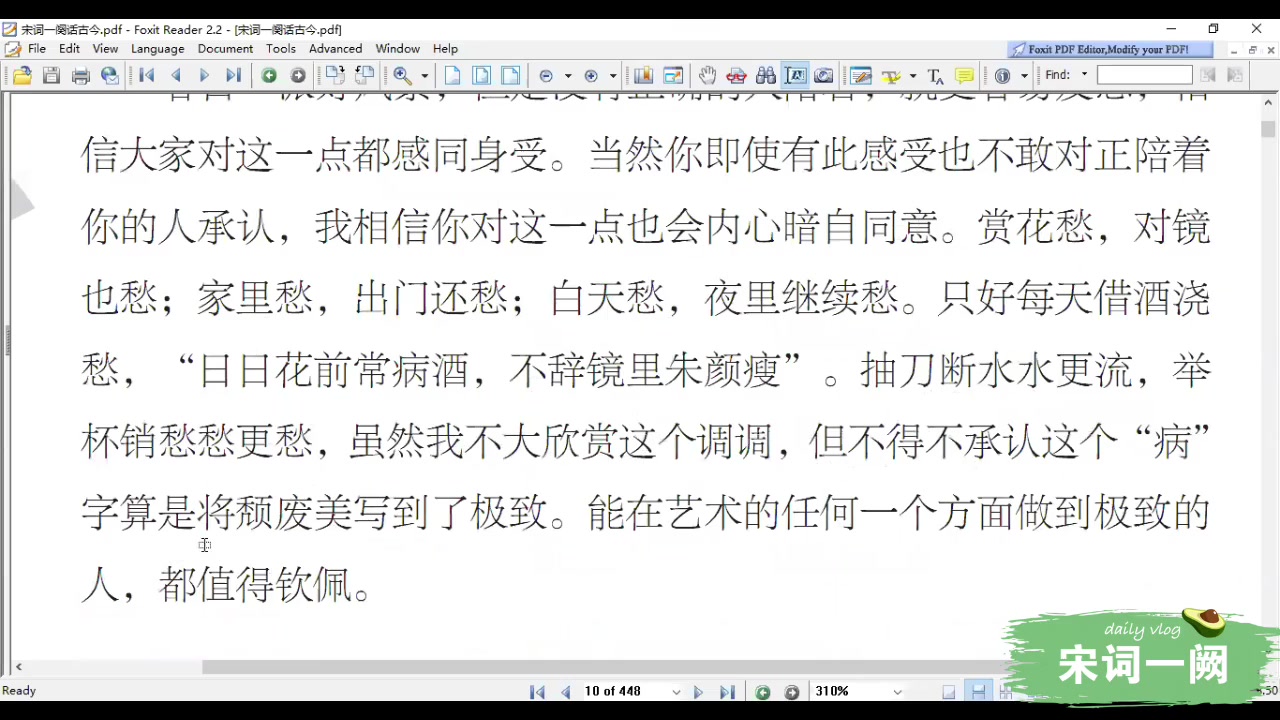Status bar: go to previous page

tap(565, 692)
